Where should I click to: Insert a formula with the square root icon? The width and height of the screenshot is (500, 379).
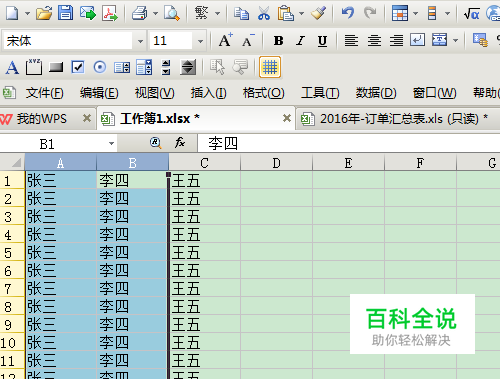pos(471,13)
